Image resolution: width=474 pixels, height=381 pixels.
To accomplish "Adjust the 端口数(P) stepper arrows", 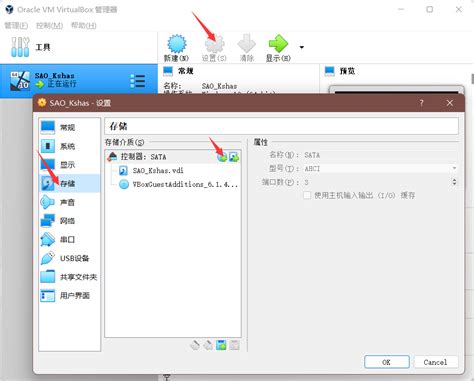I will pyautogui.click(x=454, y=182).
